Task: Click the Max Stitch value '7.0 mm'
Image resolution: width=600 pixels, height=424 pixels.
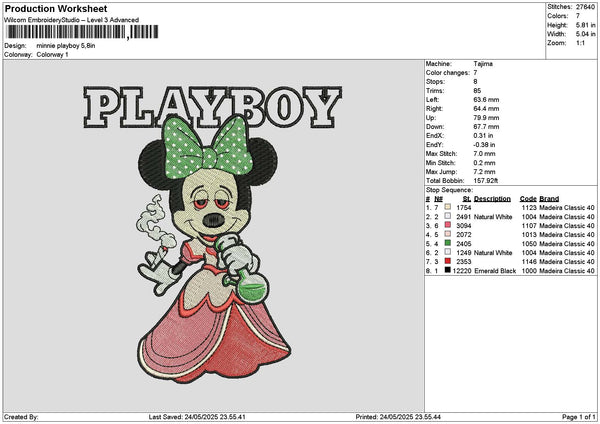Action: [x=484, y=153]
